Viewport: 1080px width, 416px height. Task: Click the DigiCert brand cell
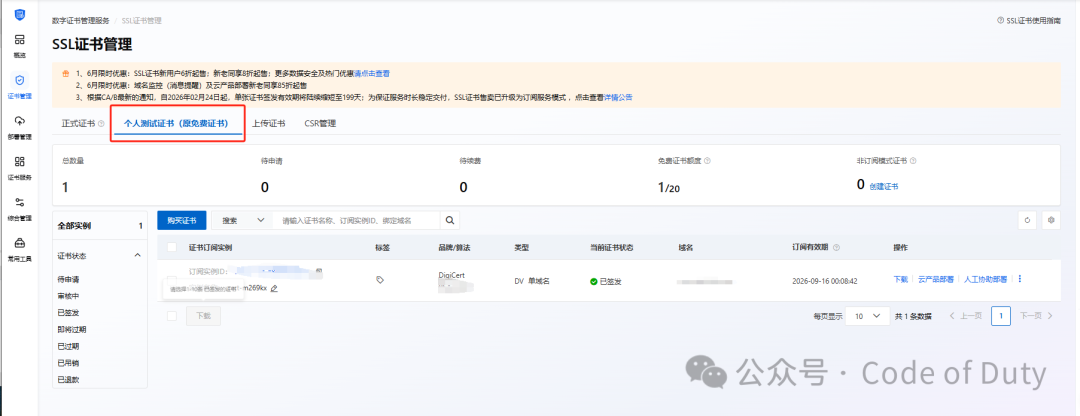click(x=451, y=275)
